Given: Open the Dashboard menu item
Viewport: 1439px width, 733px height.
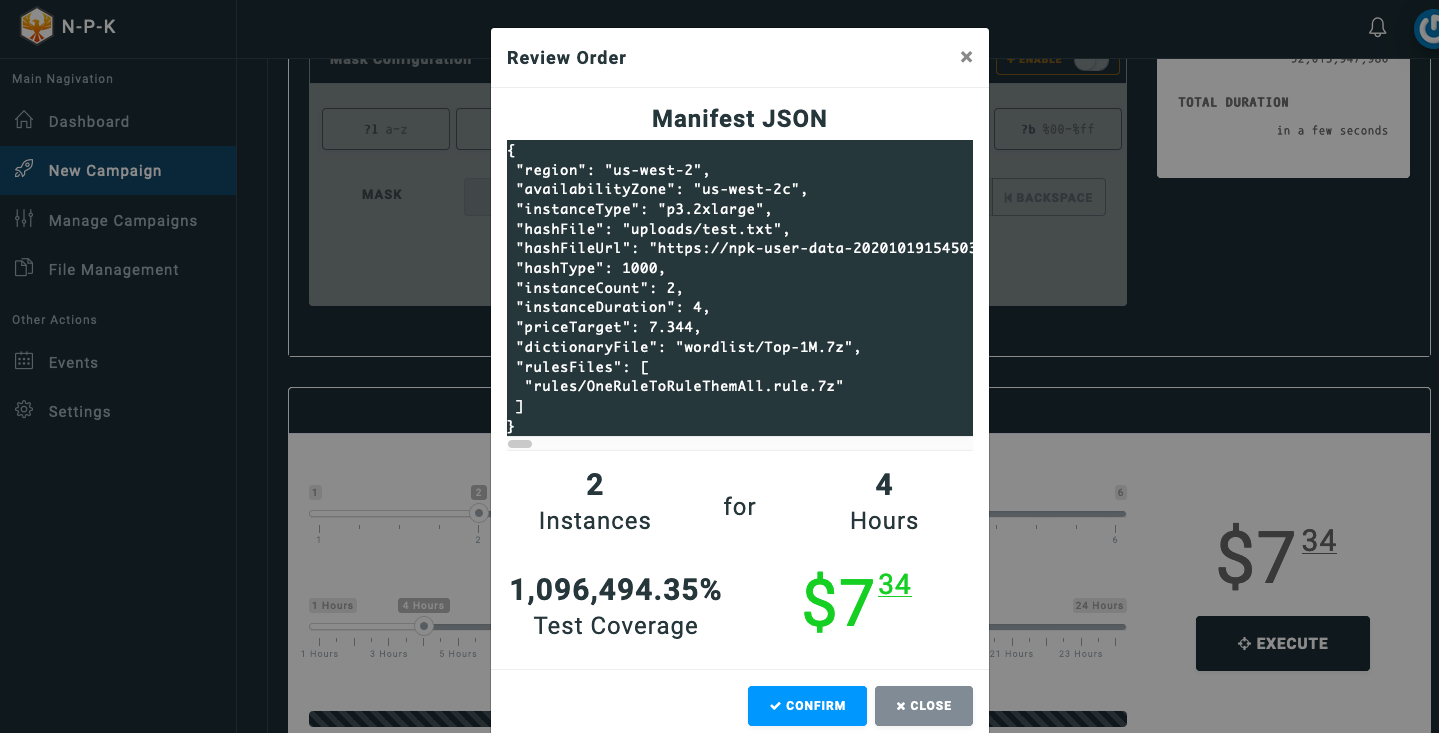Looking at the screenshot, I should [x=89, y=122].
